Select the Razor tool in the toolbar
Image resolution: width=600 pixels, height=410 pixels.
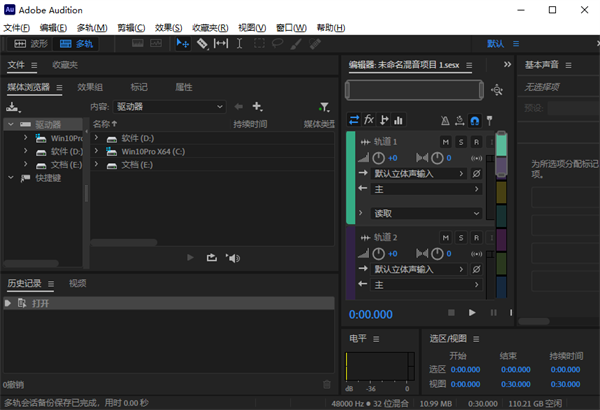point(202,44)
